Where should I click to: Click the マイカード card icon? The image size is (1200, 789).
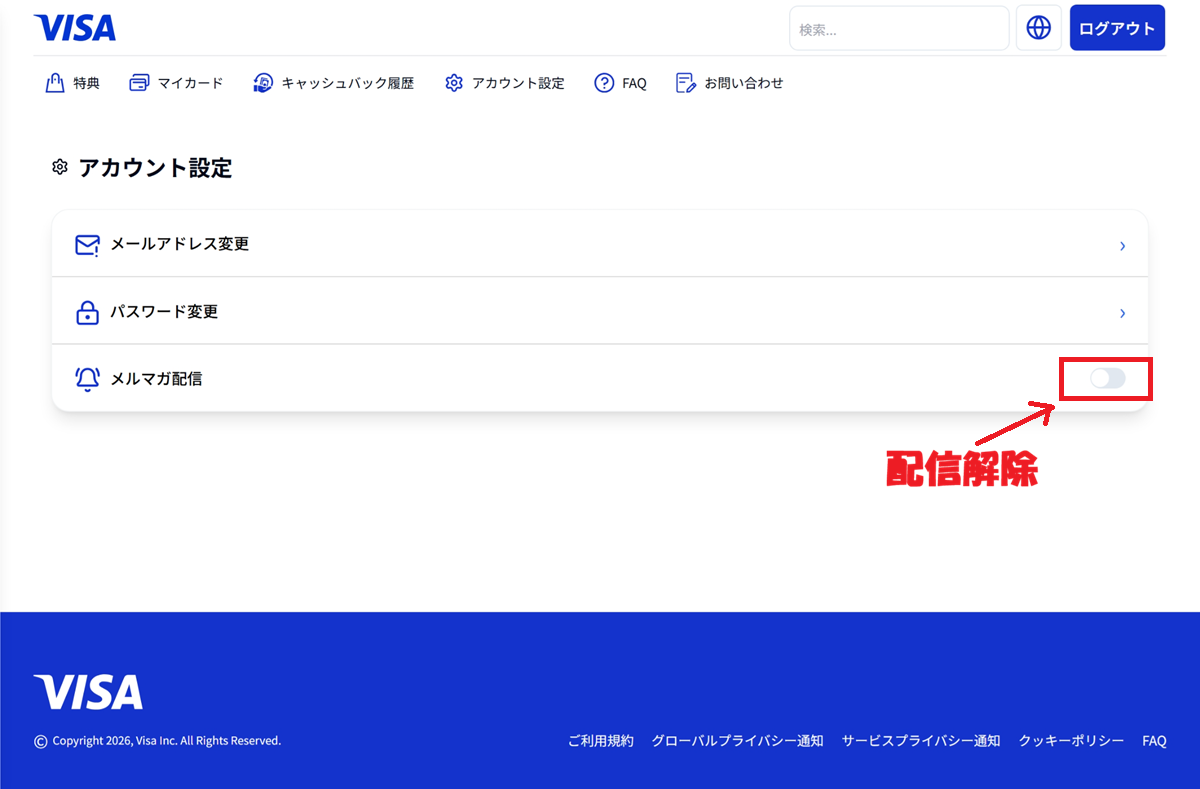[139, 83]
